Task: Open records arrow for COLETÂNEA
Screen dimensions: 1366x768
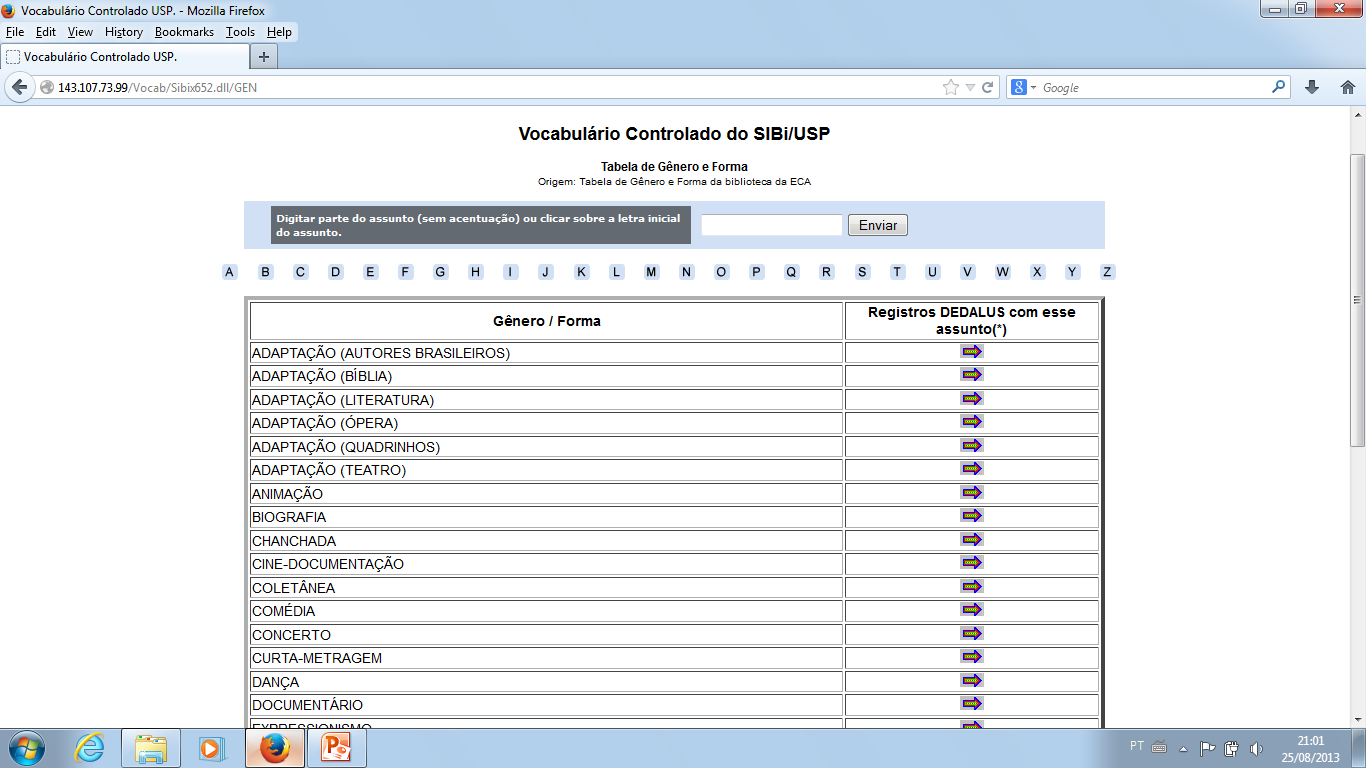Action: click(x=972, y=586)
